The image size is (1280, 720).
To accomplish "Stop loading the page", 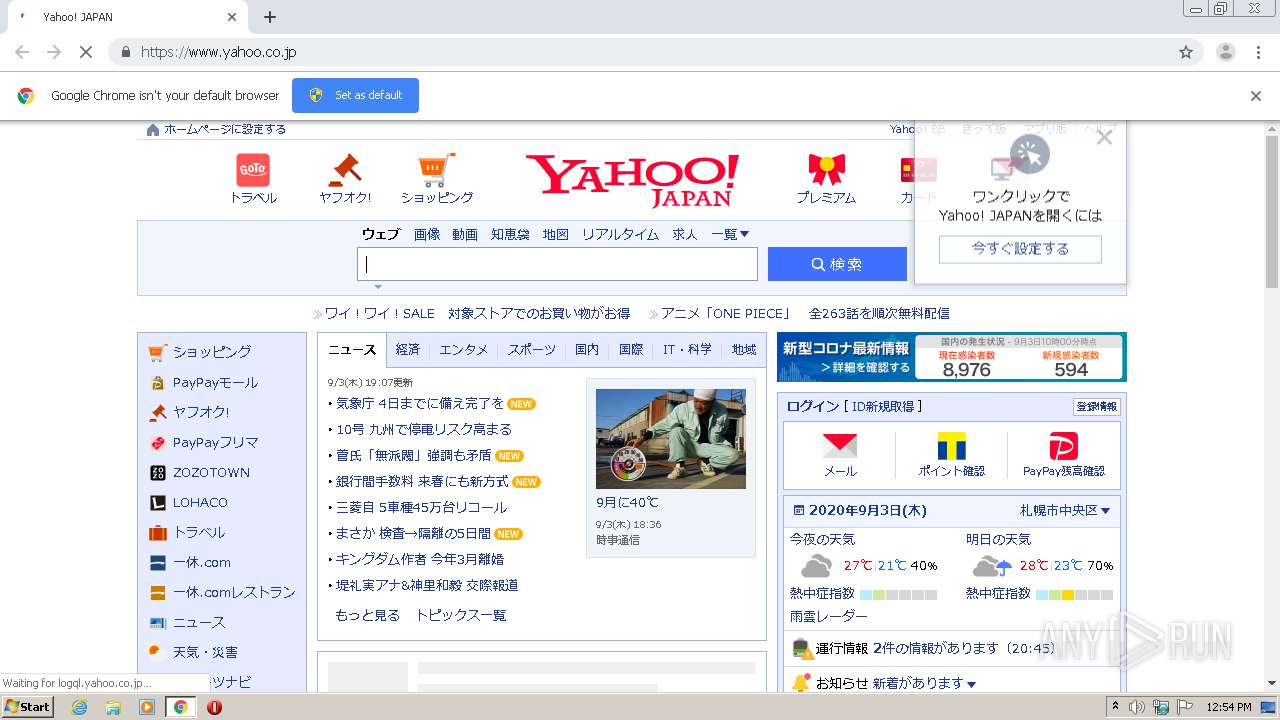I will [x=86, y=52].
